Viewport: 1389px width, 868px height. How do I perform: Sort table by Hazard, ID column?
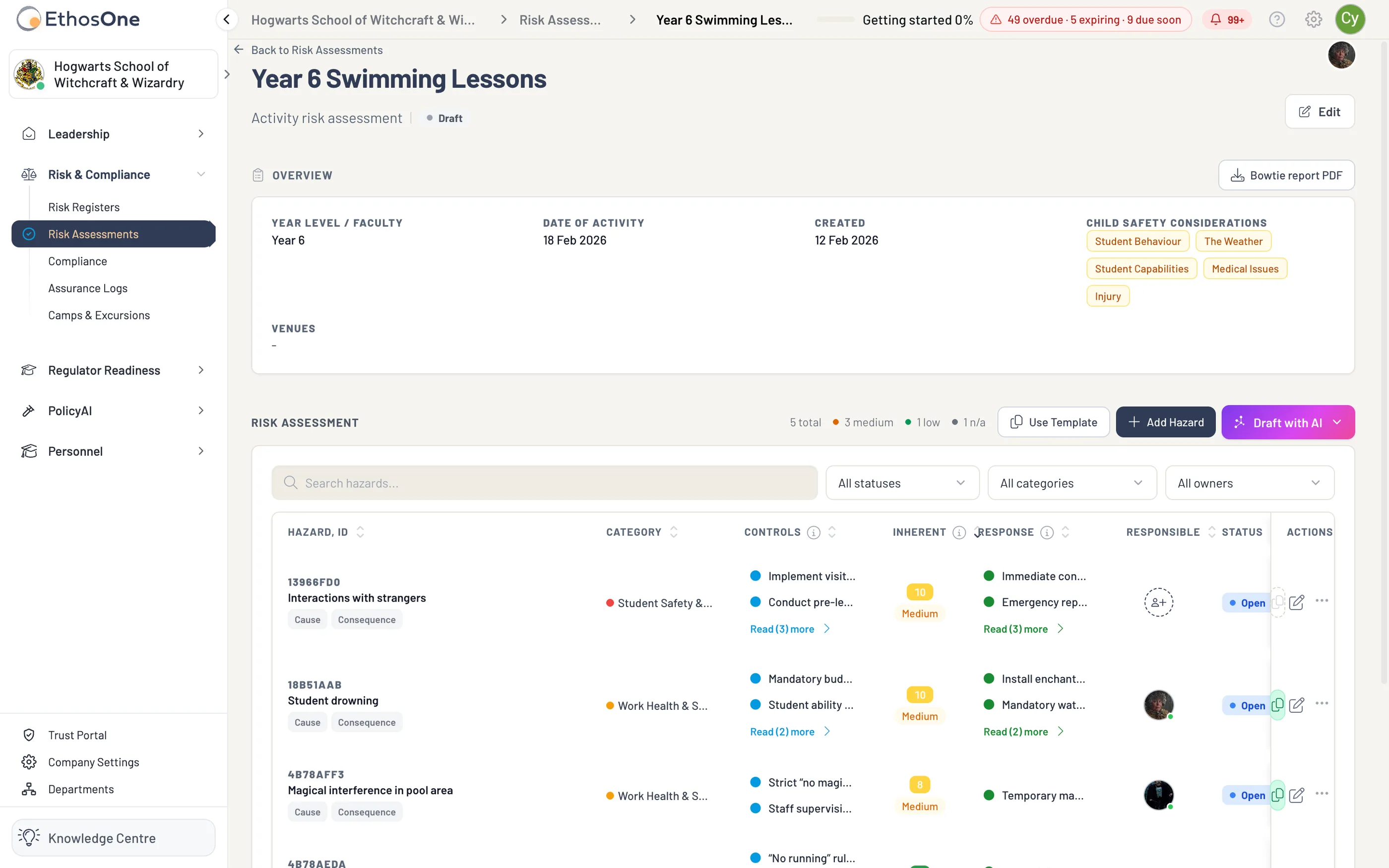(x=361, y=532)
